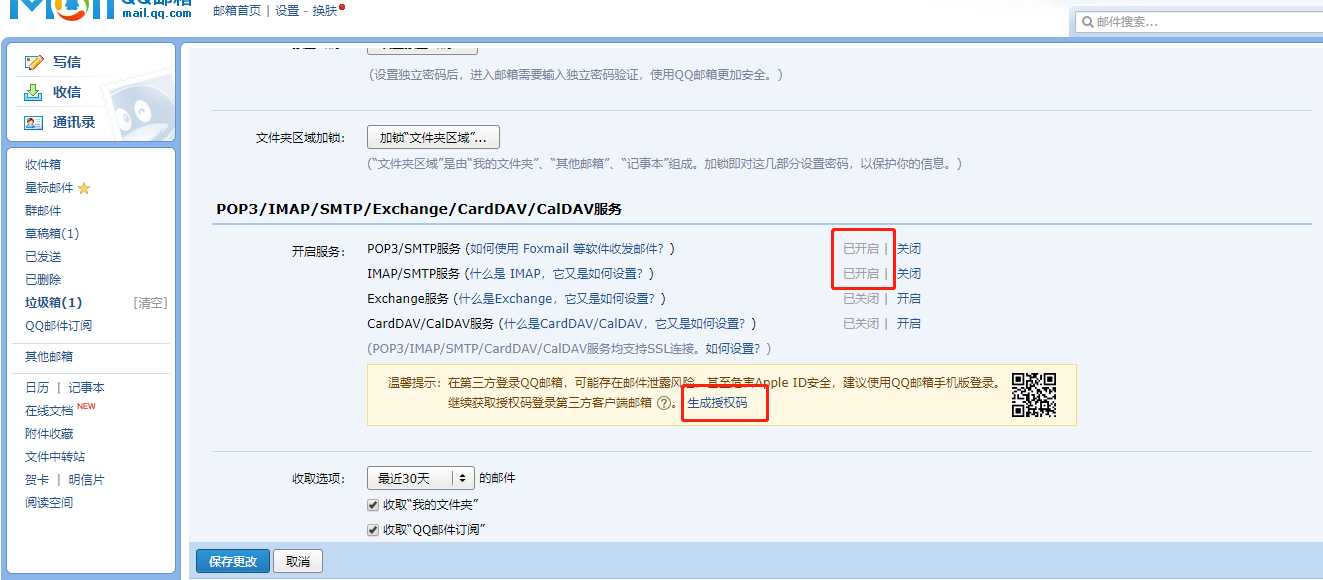Open 其他邮箱 in the sidebar

49,357
